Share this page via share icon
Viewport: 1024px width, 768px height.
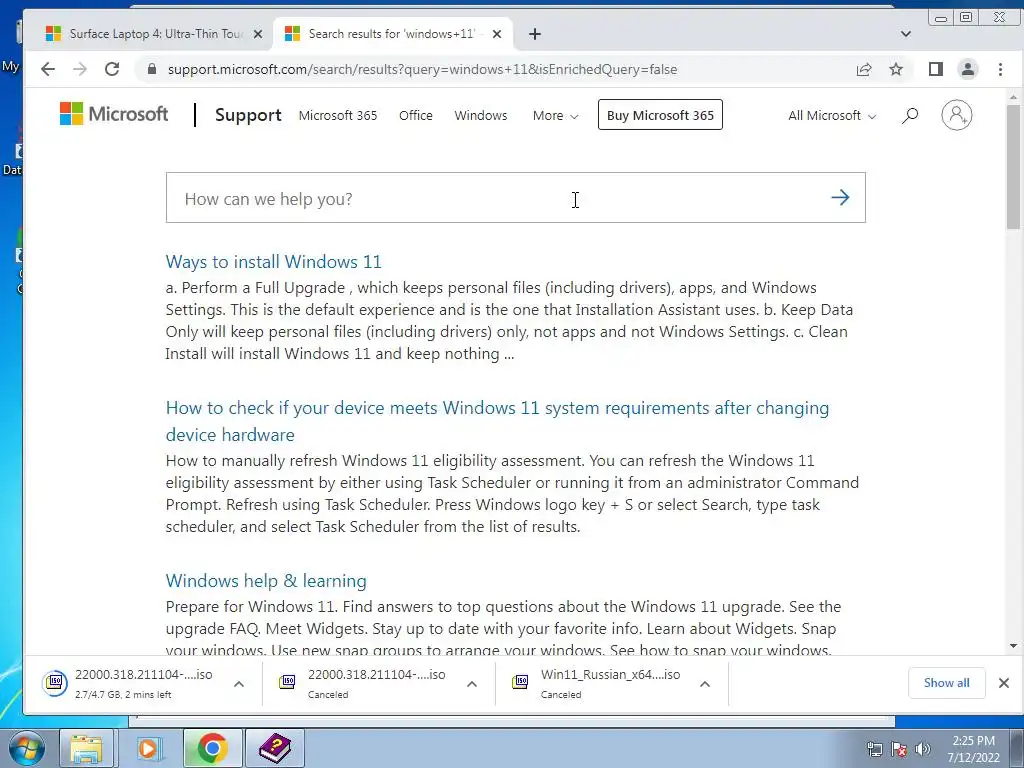tap(864, 69)
